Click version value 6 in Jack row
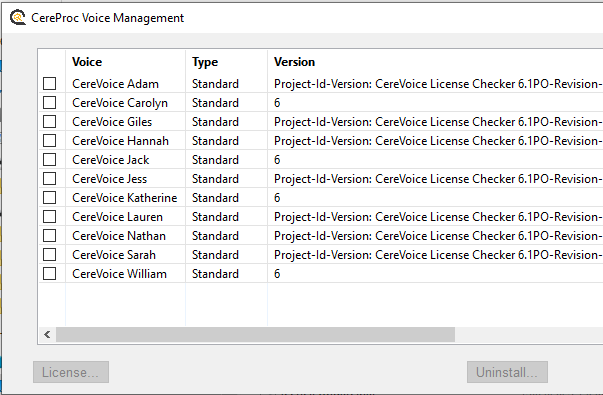This screenshot has height=395, width=603. coord(277,160)
